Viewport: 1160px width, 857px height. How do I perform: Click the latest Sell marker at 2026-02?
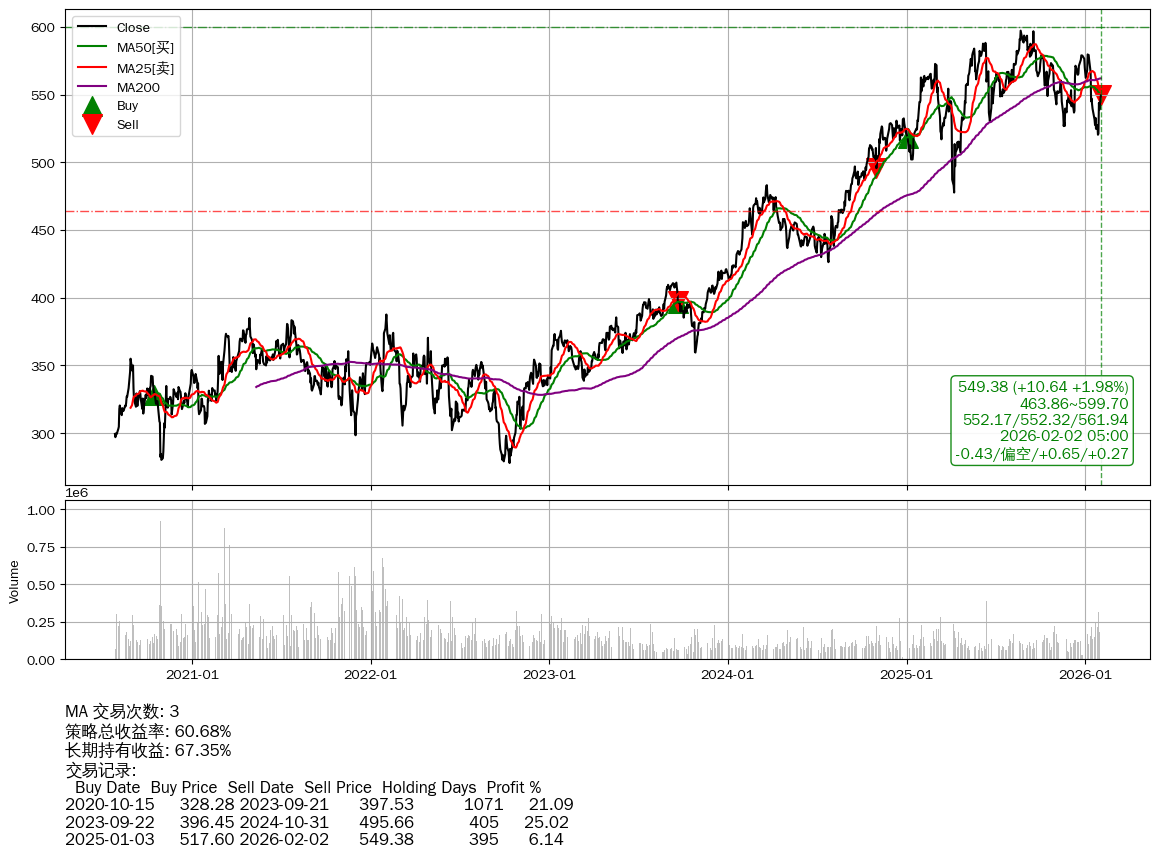coord(1101,95)
